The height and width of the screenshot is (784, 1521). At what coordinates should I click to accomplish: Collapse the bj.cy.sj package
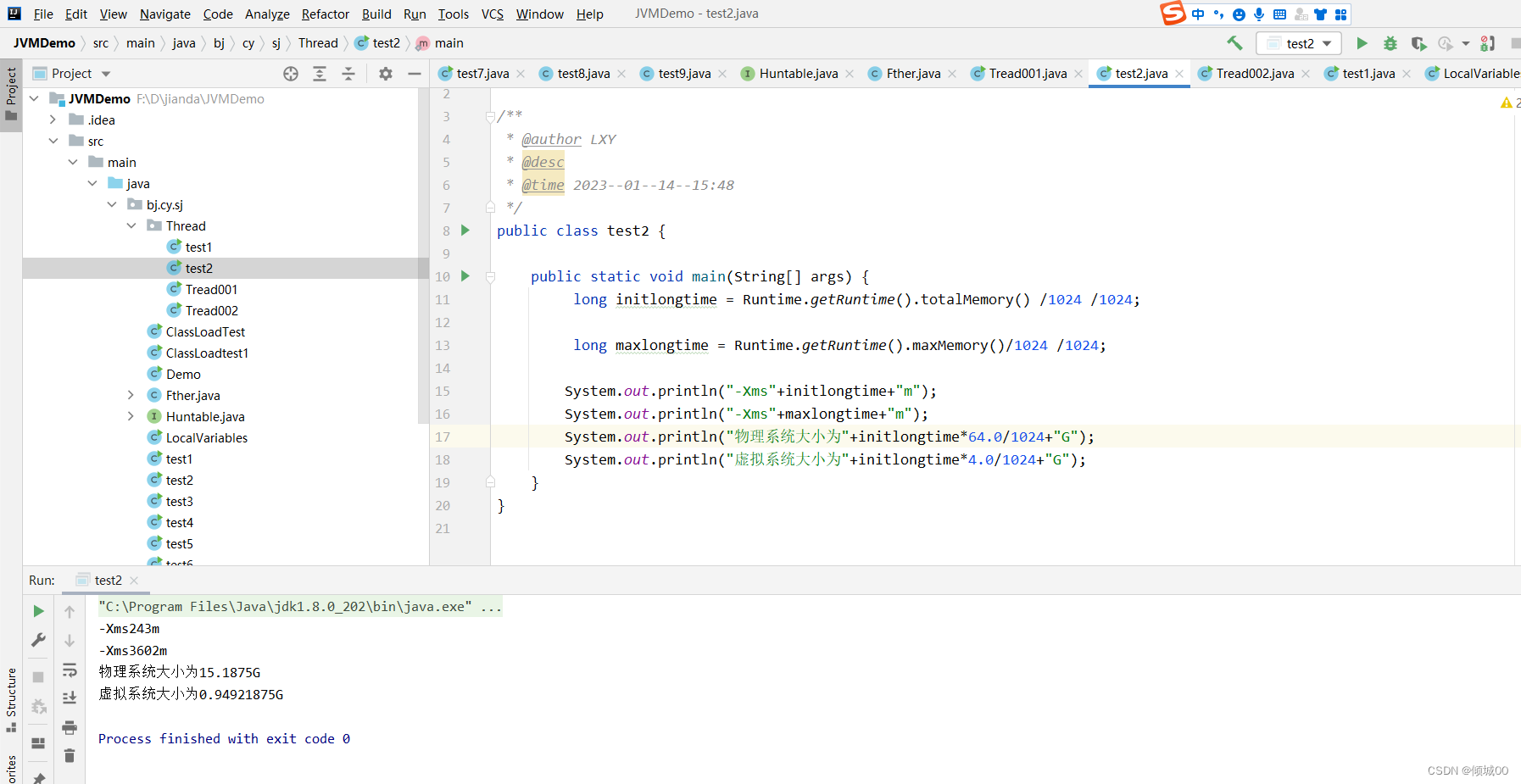click(112, 205)
